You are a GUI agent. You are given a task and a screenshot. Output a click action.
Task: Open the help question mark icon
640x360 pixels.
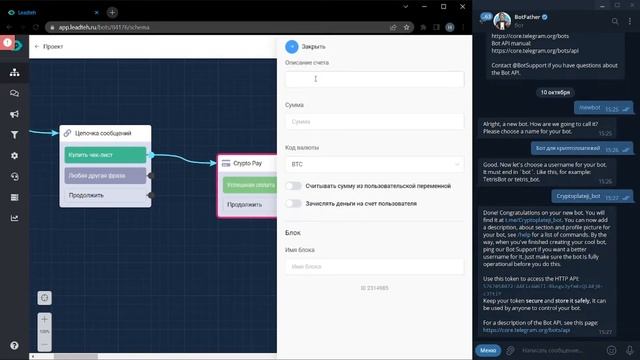click(x=14, y=346)
